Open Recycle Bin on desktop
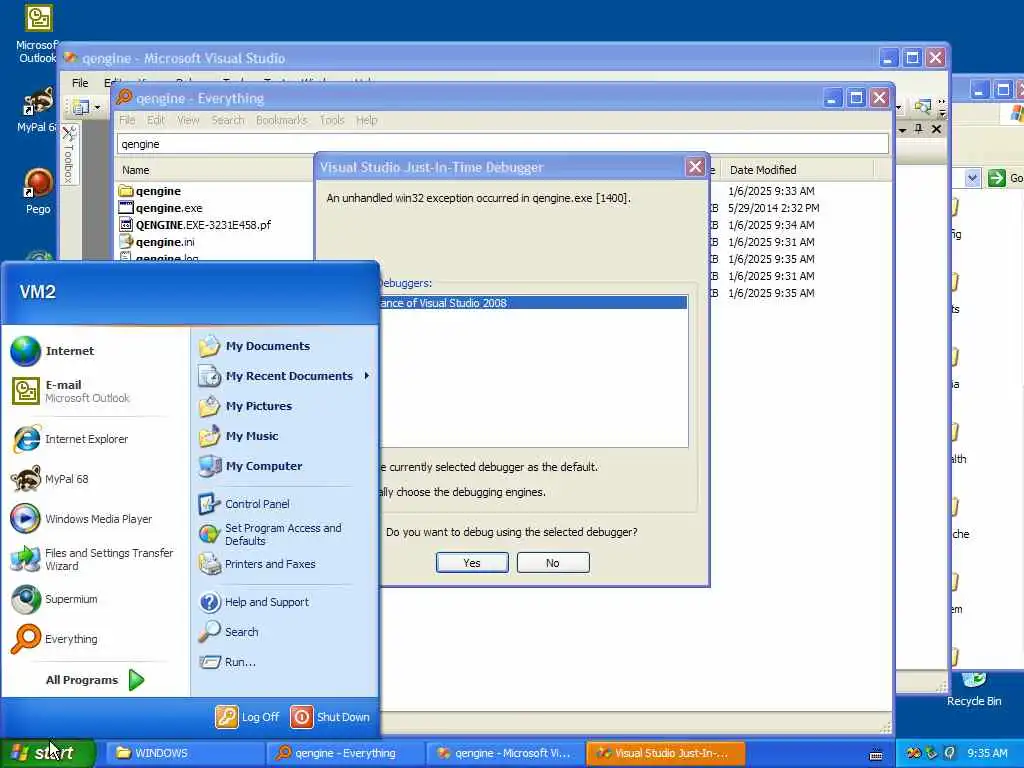Viewport: 1024px width, 768px height. tap(974, 690)
